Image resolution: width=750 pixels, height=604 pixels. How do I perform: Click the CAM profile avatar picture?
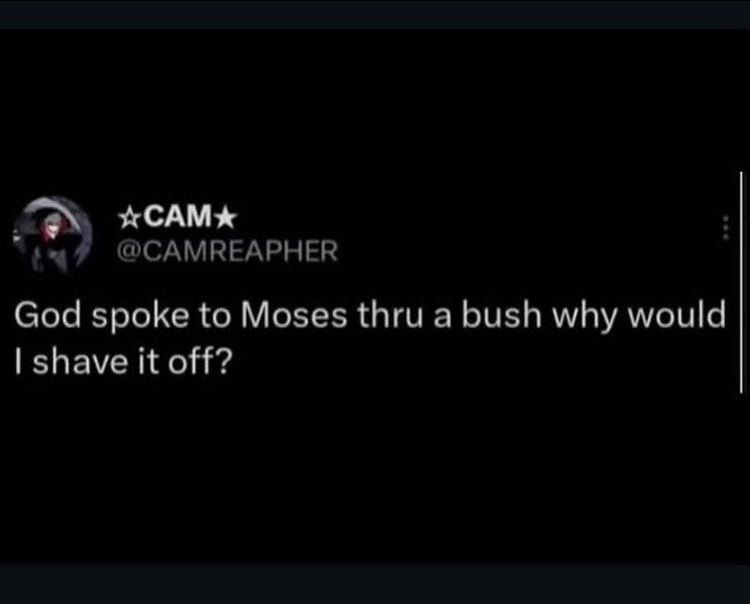54,234
